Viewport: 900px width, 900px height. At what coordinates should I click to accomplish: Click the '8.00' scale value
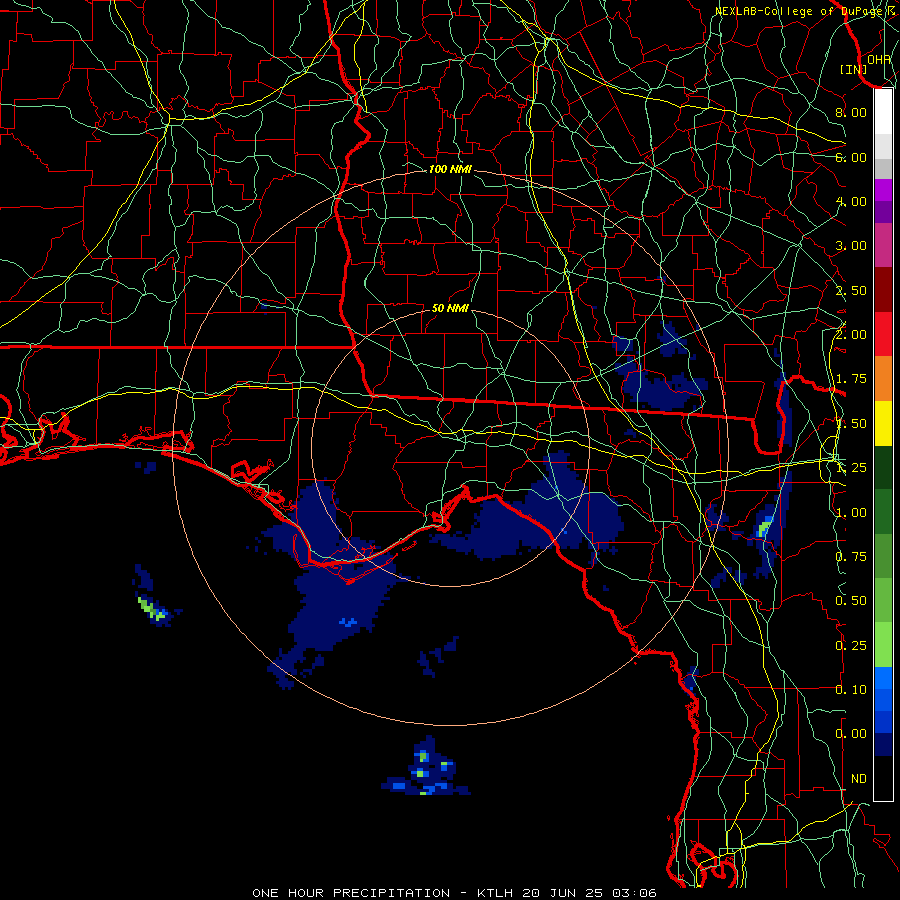(x=851, y=112)
